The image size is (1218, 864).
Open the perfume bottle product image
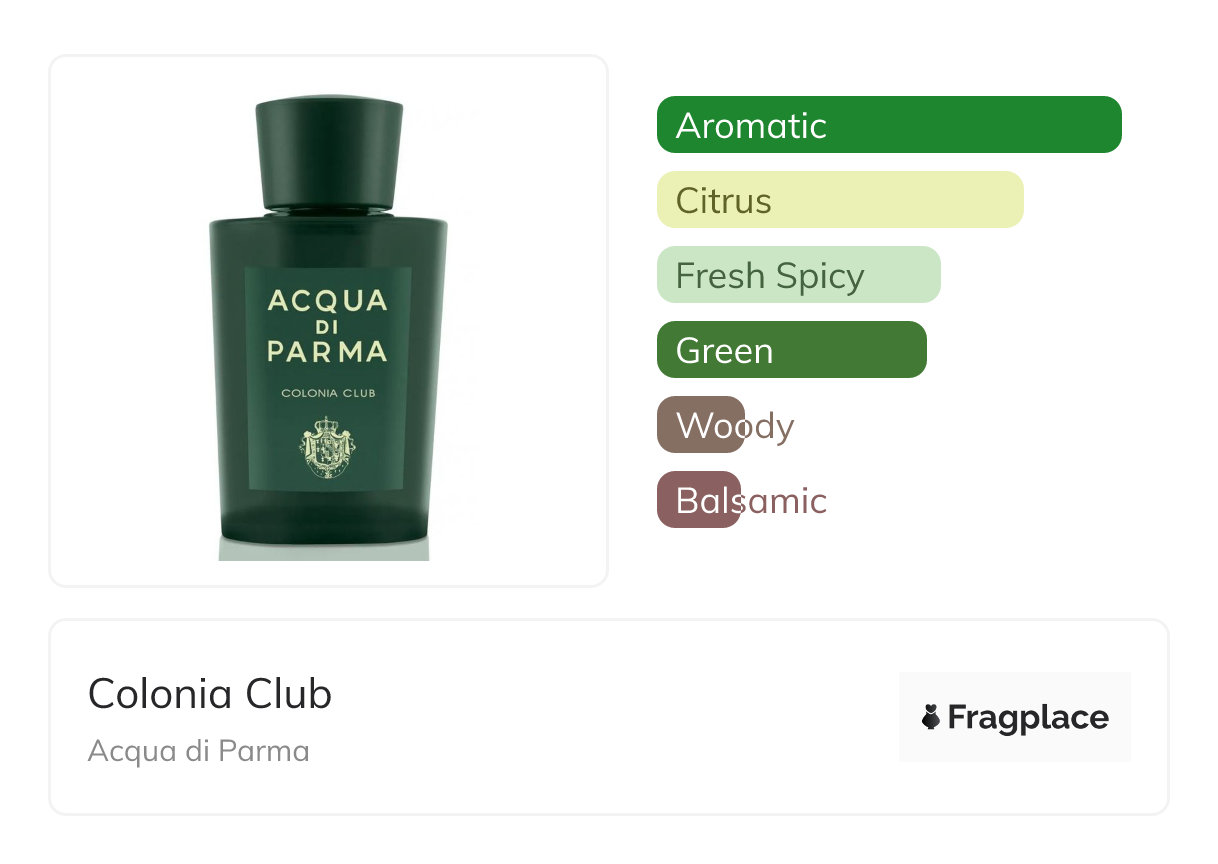coord(329,321)
